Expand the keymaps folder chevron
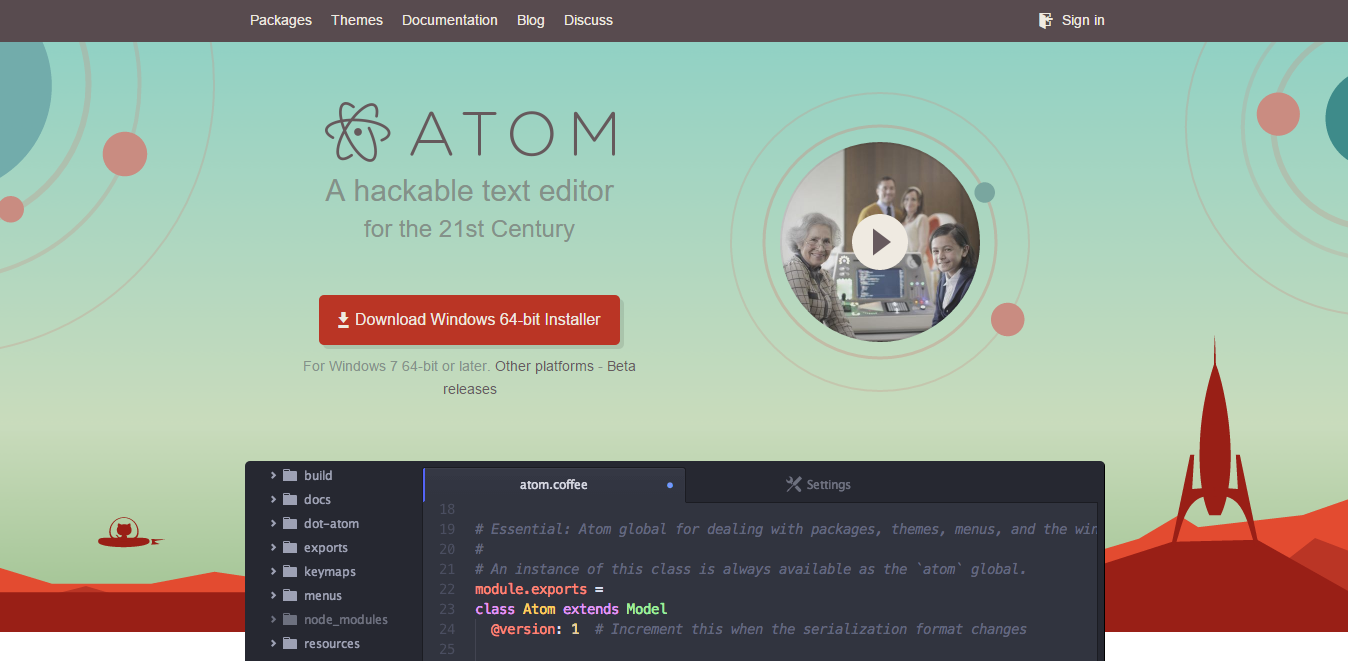 click(273, 572)
